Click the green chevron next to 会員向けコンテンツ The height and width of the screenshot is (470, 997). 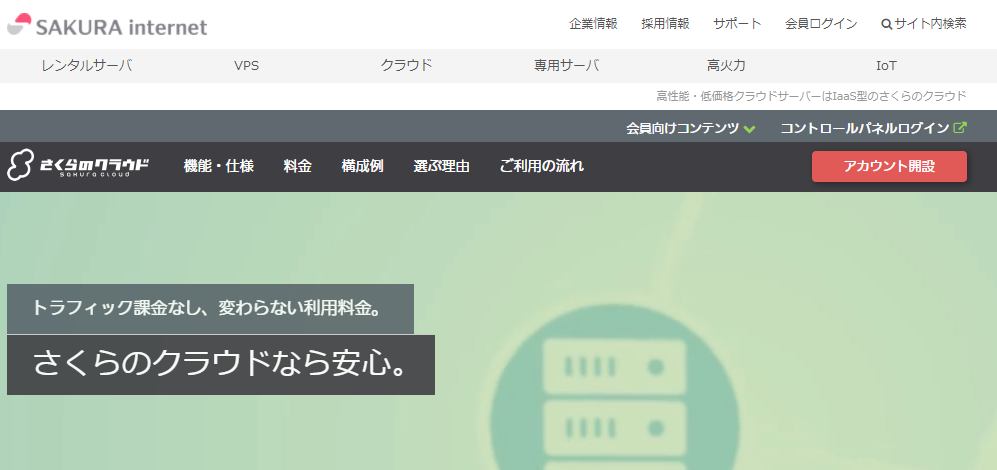(x=750, y=129)
